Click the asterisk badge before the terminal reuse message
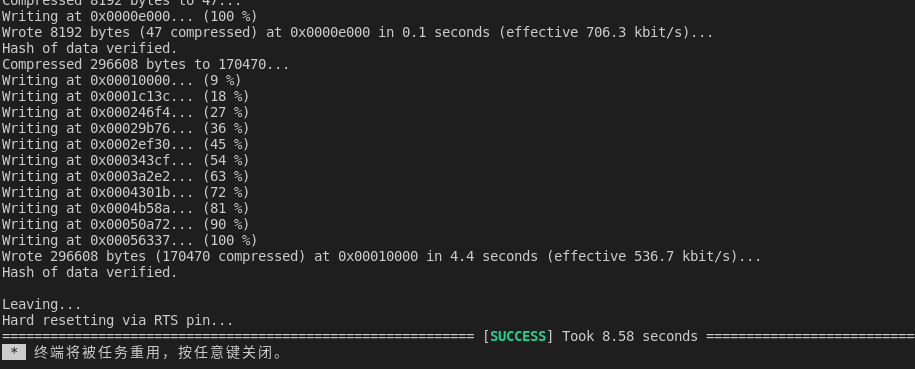This screenshot has width=915, height=369. [14, 353]
